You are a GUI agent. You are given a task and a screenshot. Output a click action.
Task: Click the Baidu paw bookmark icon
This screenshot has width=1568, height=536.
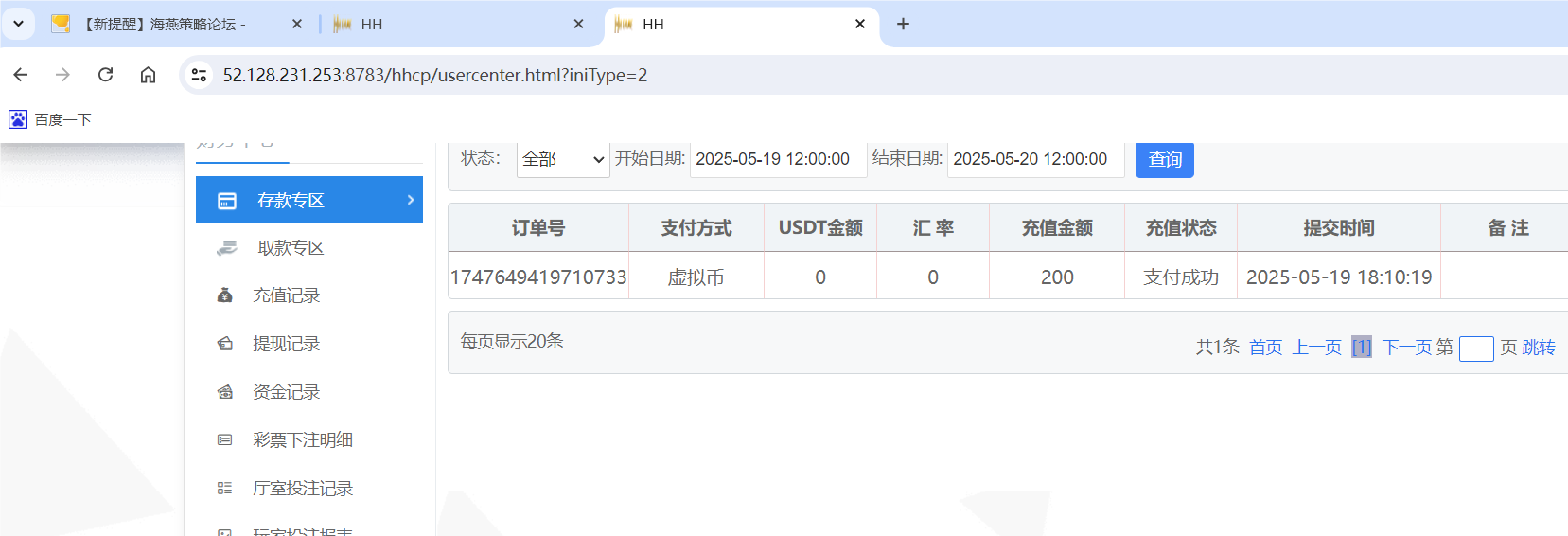point(18,119)
